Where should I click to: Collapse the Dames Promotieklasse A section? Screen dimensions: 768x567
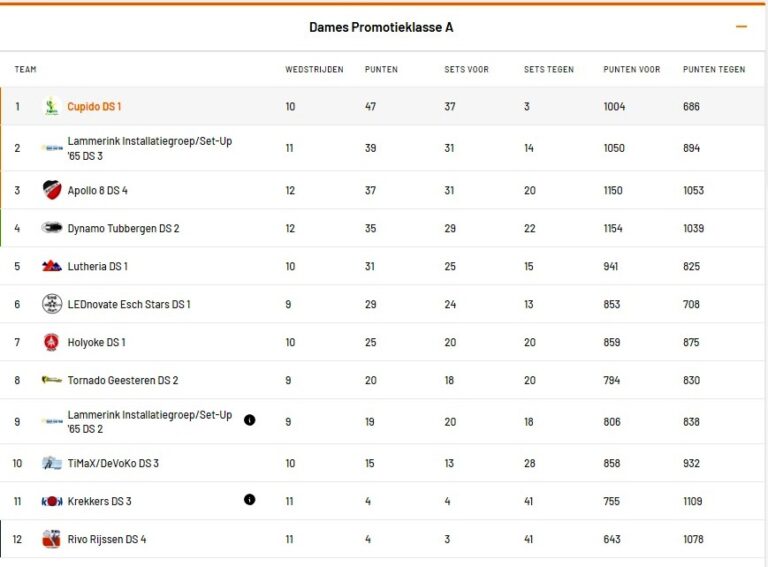coord(741,27)
